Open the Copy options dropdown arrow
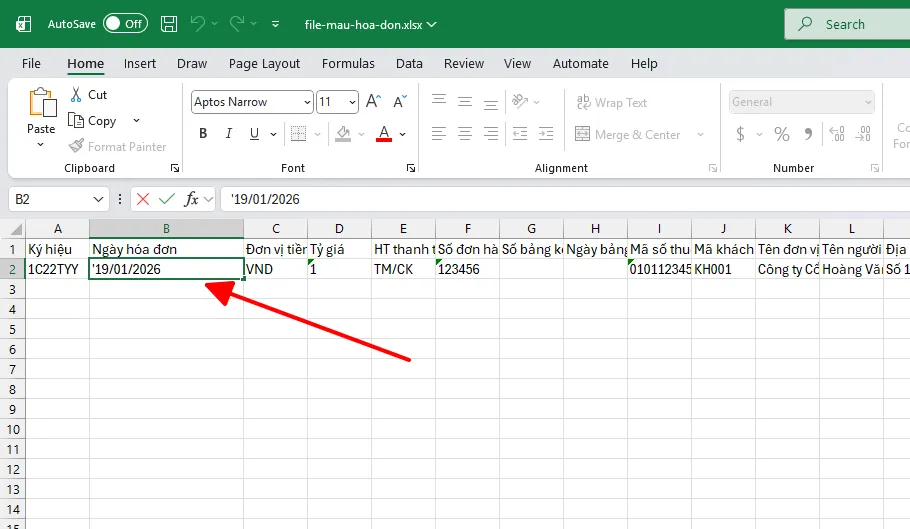 pyautogui.click(x=136, y=121)
